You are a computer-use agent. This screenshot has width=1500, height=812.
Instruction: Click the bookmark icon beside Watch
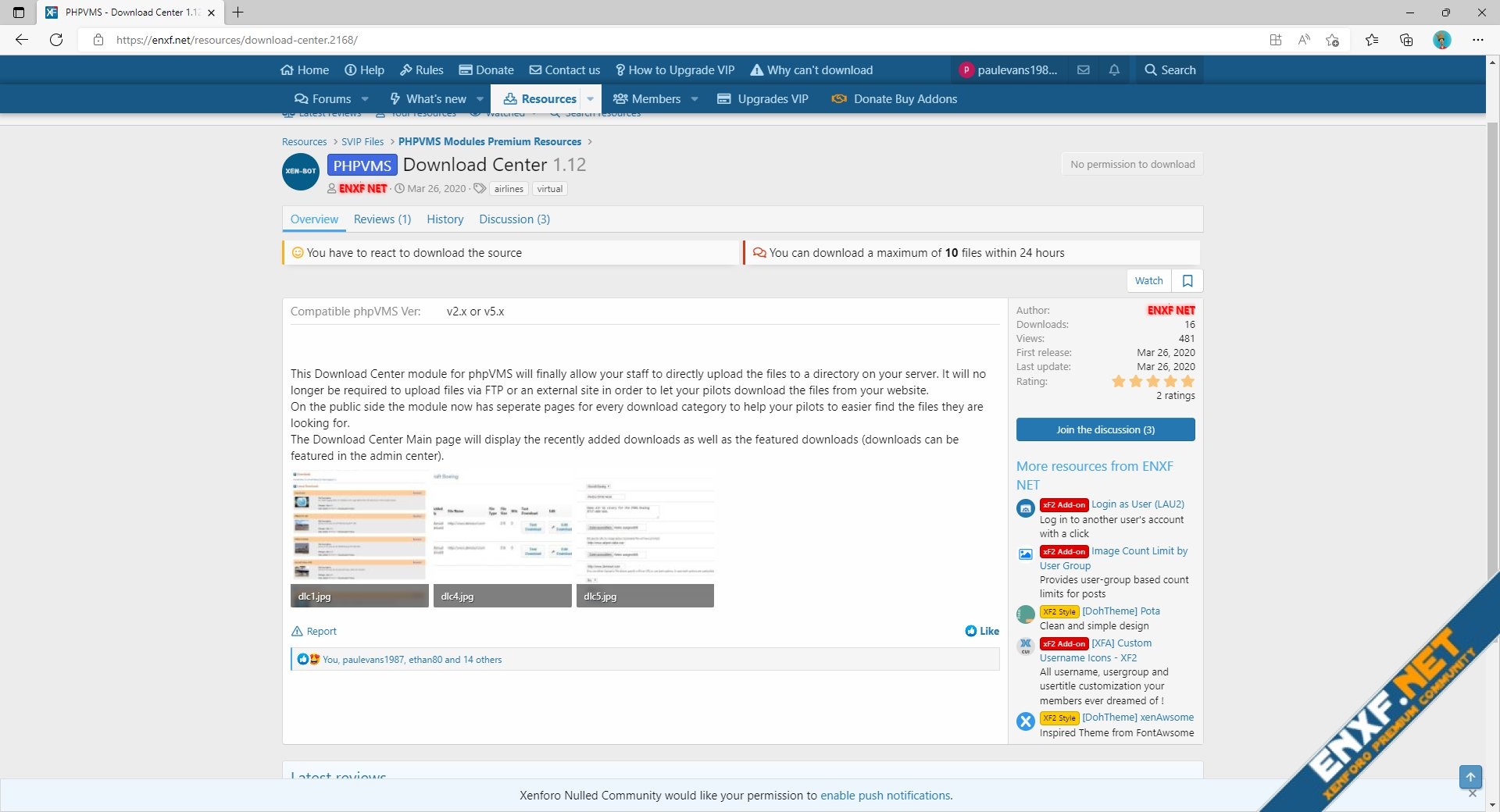coord(1187,281)
